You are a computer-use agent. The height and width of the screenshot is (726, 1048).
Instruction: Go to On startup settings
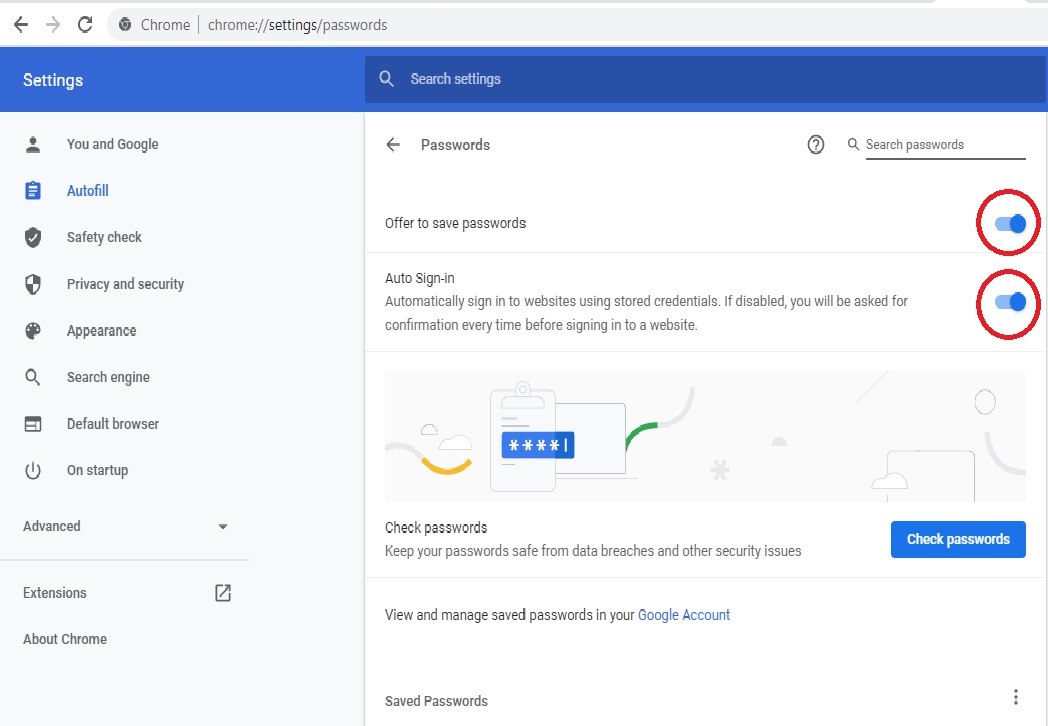pyautogui.click(x=98, y=471)
